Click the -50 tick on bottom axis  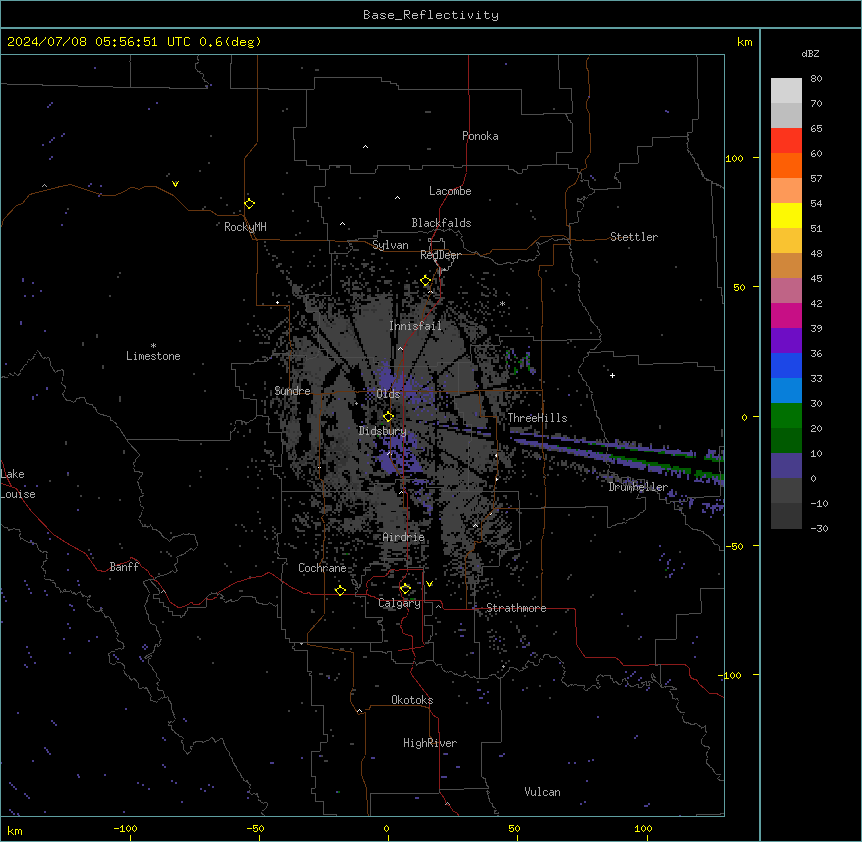pyautogui.click(x=255, y=828)
